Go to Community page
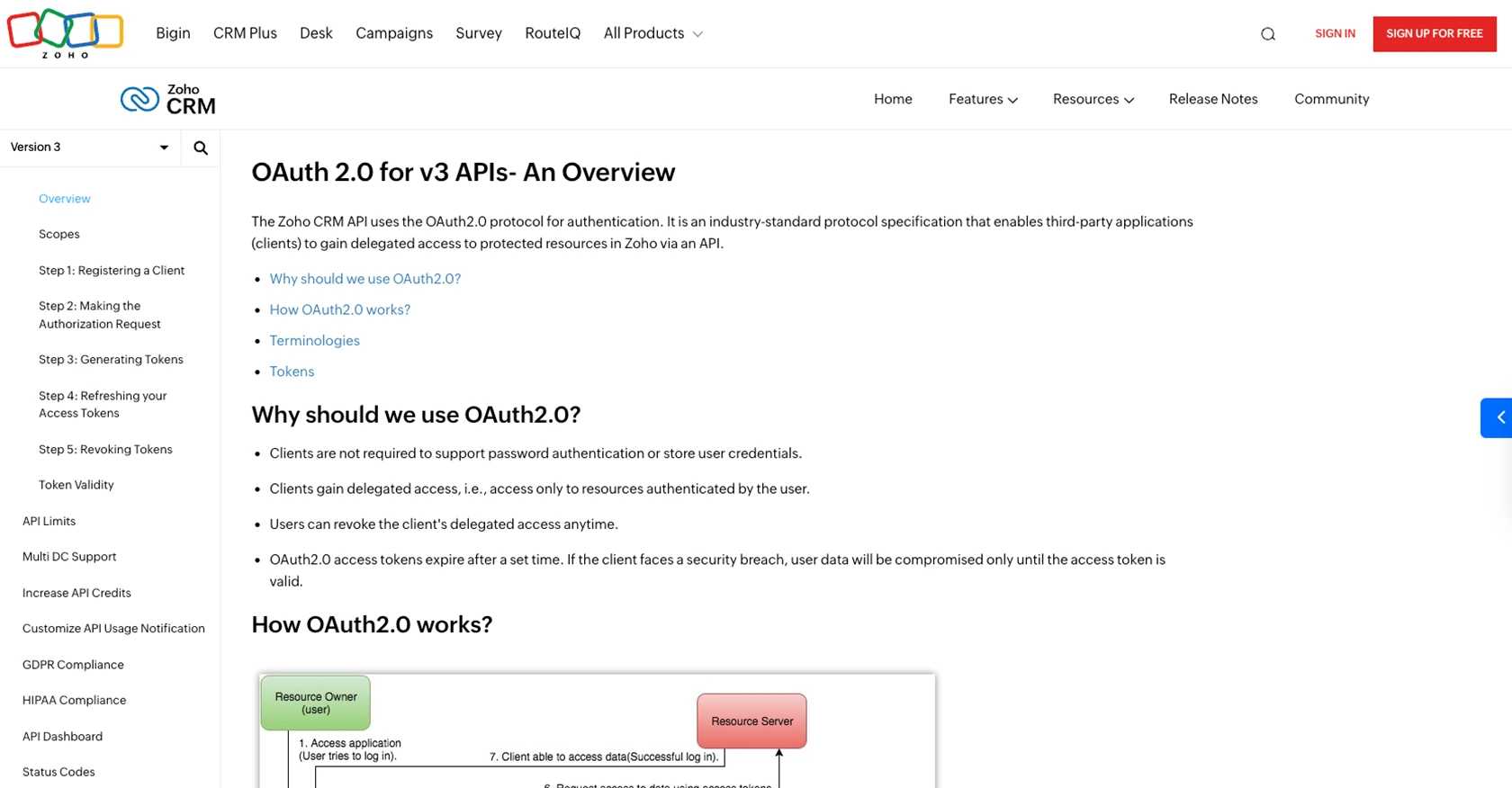 1332,99
